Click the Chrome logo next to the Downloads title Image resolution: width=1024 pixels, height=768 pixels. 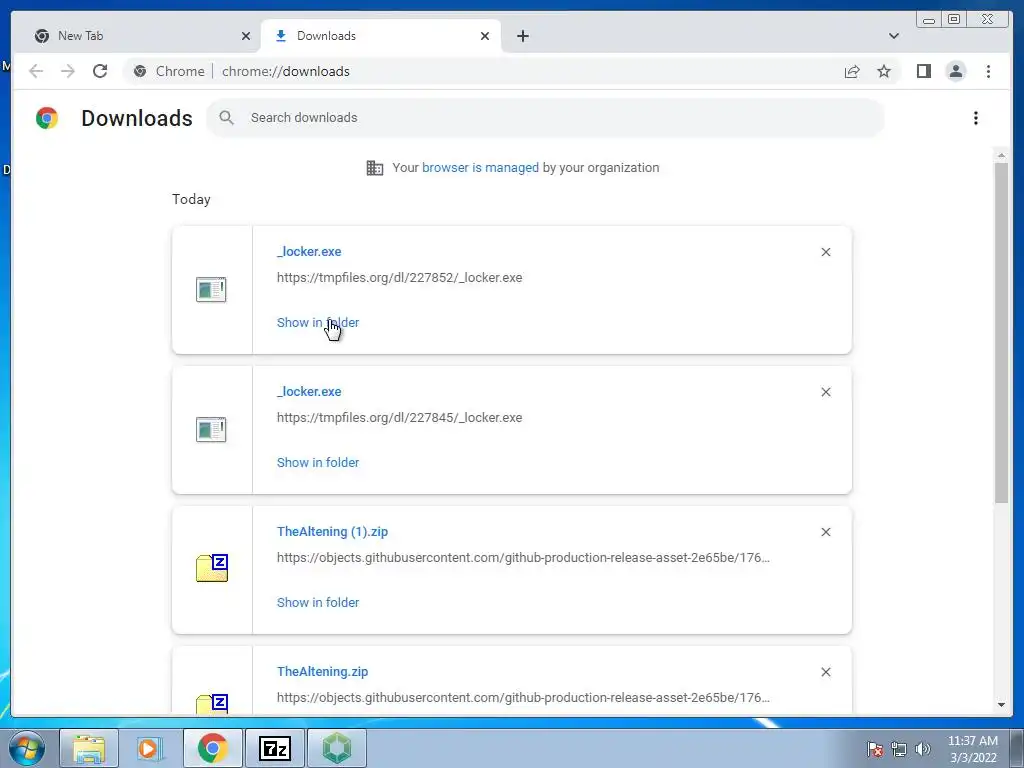[47, 118]
